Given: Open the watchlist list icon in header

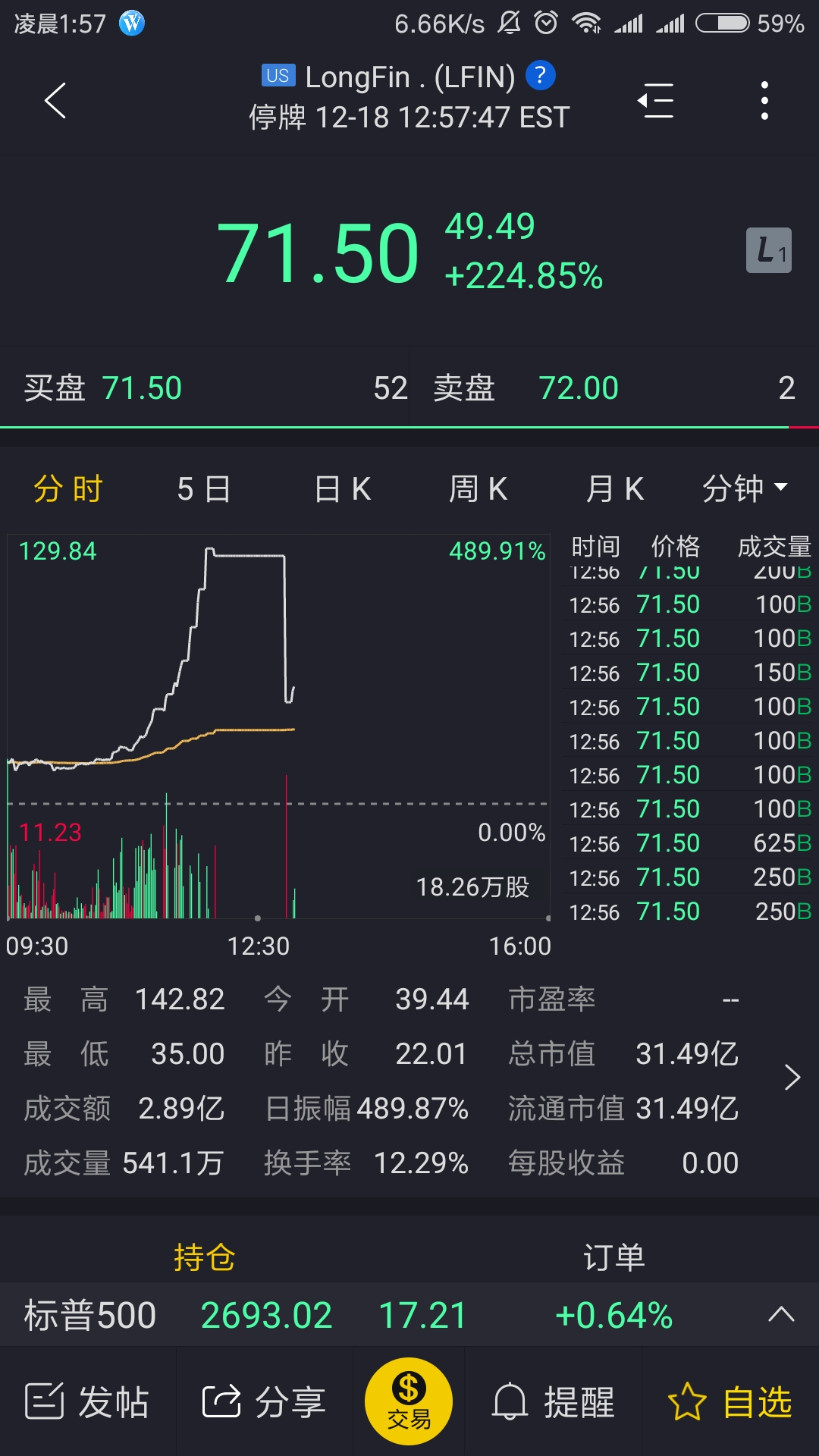Looking at the screenshot, I should tap(656, 100).
